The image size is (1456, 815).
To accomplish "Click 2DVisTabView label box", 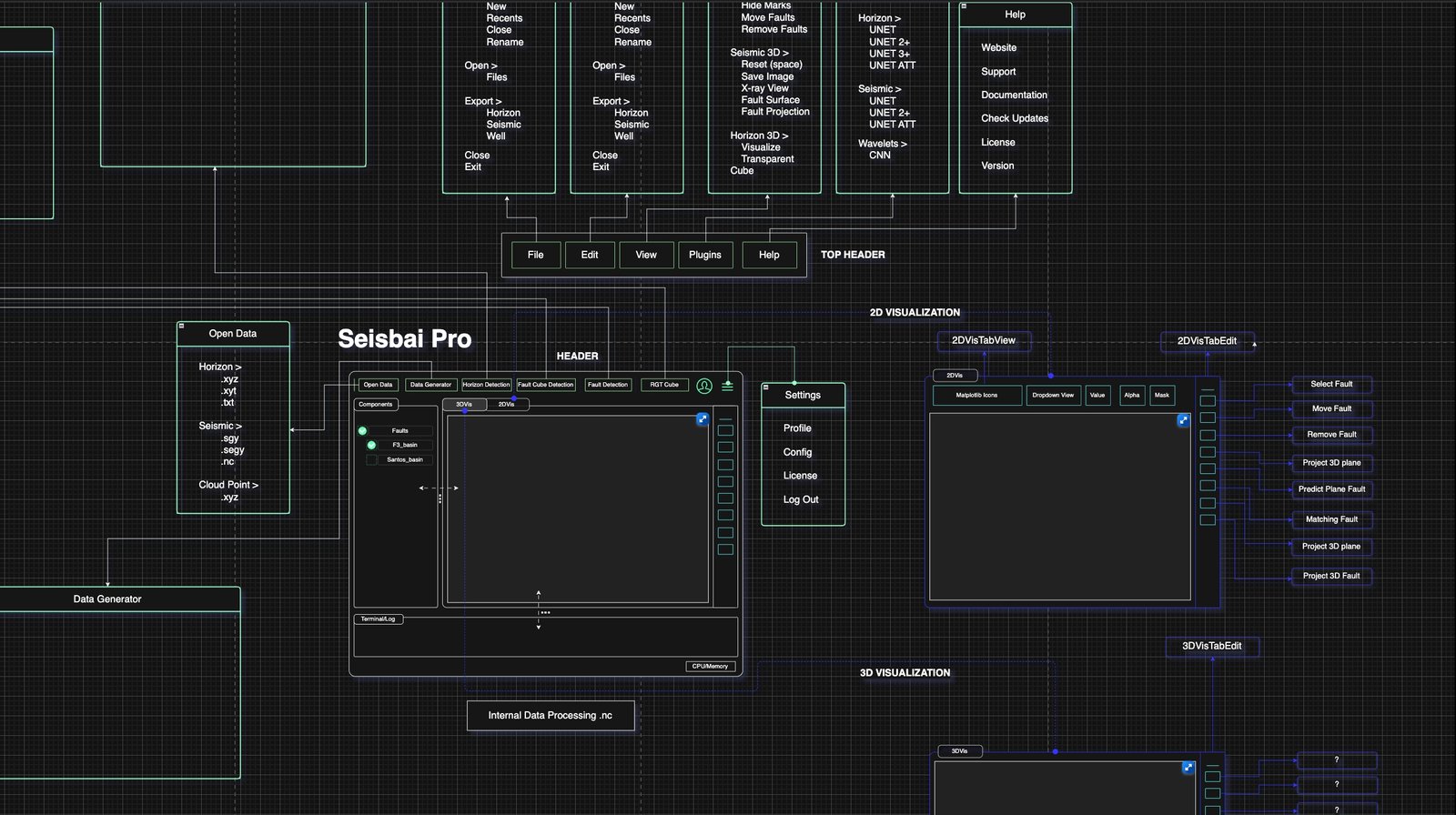I will tap(984, 340).
